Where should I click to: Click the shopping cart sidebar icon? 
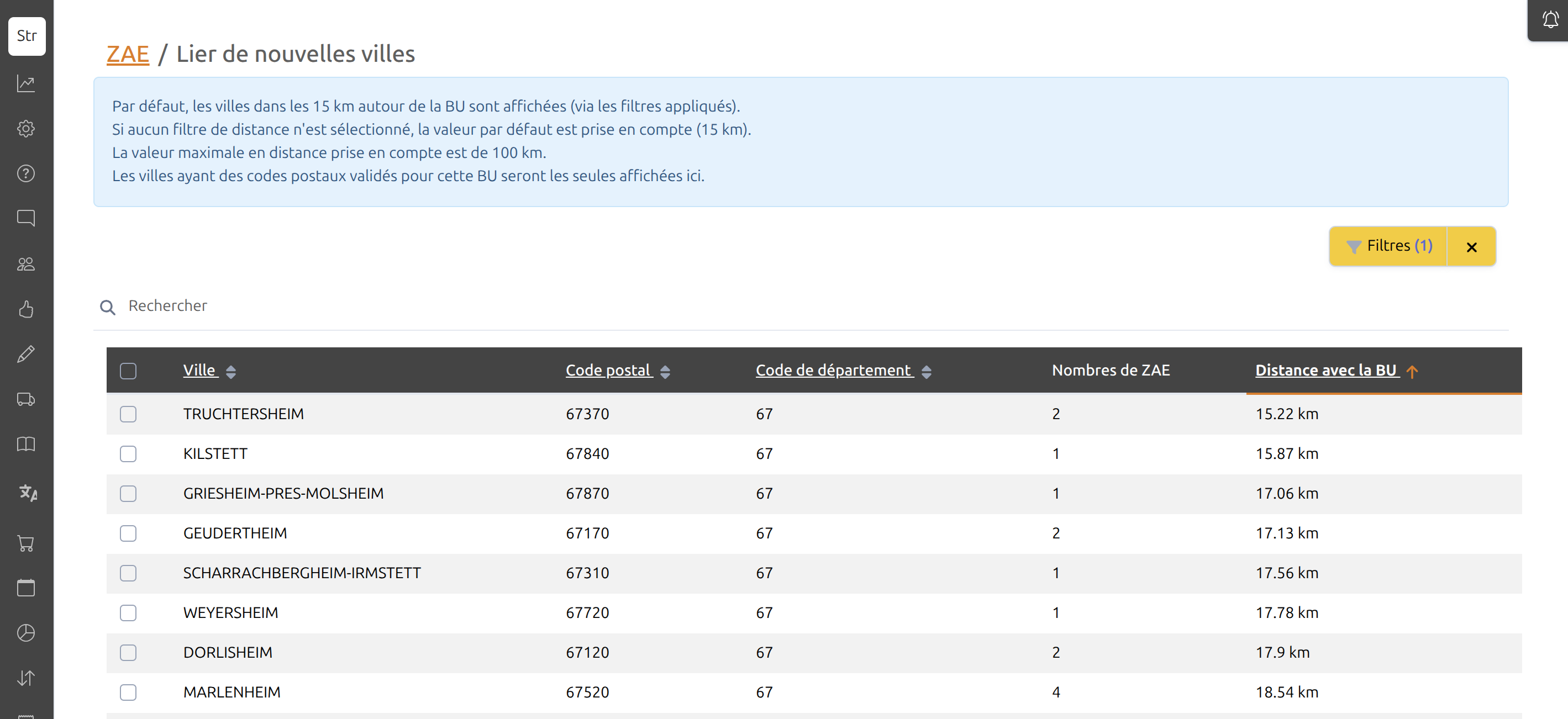pos(25,543)
